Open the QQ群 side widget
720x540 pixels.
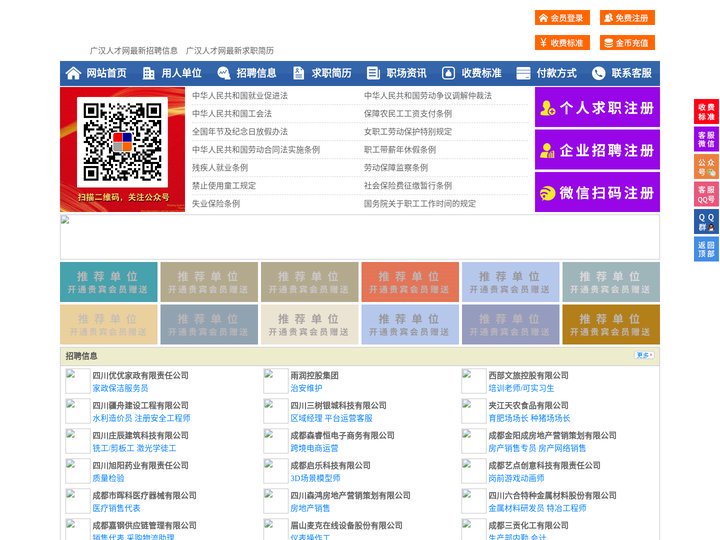pyautogui.click(x=706, y=222)
